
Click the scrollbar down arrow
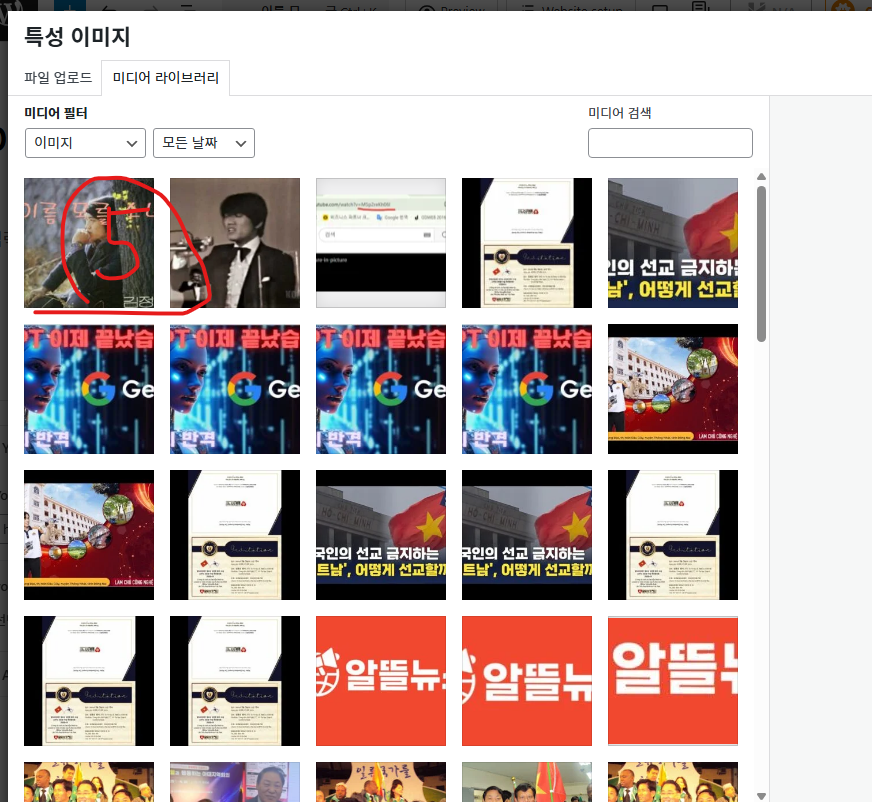(x=761, y=795)
